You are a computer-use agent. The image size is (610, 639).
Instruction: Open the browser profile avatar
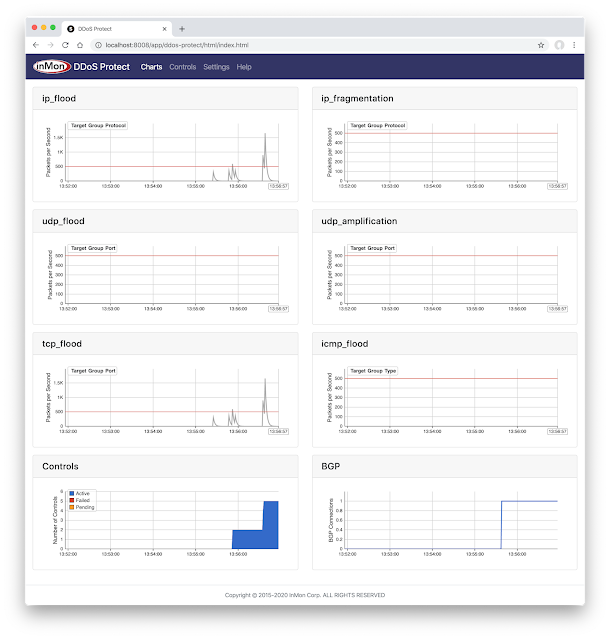click(559, 45)
